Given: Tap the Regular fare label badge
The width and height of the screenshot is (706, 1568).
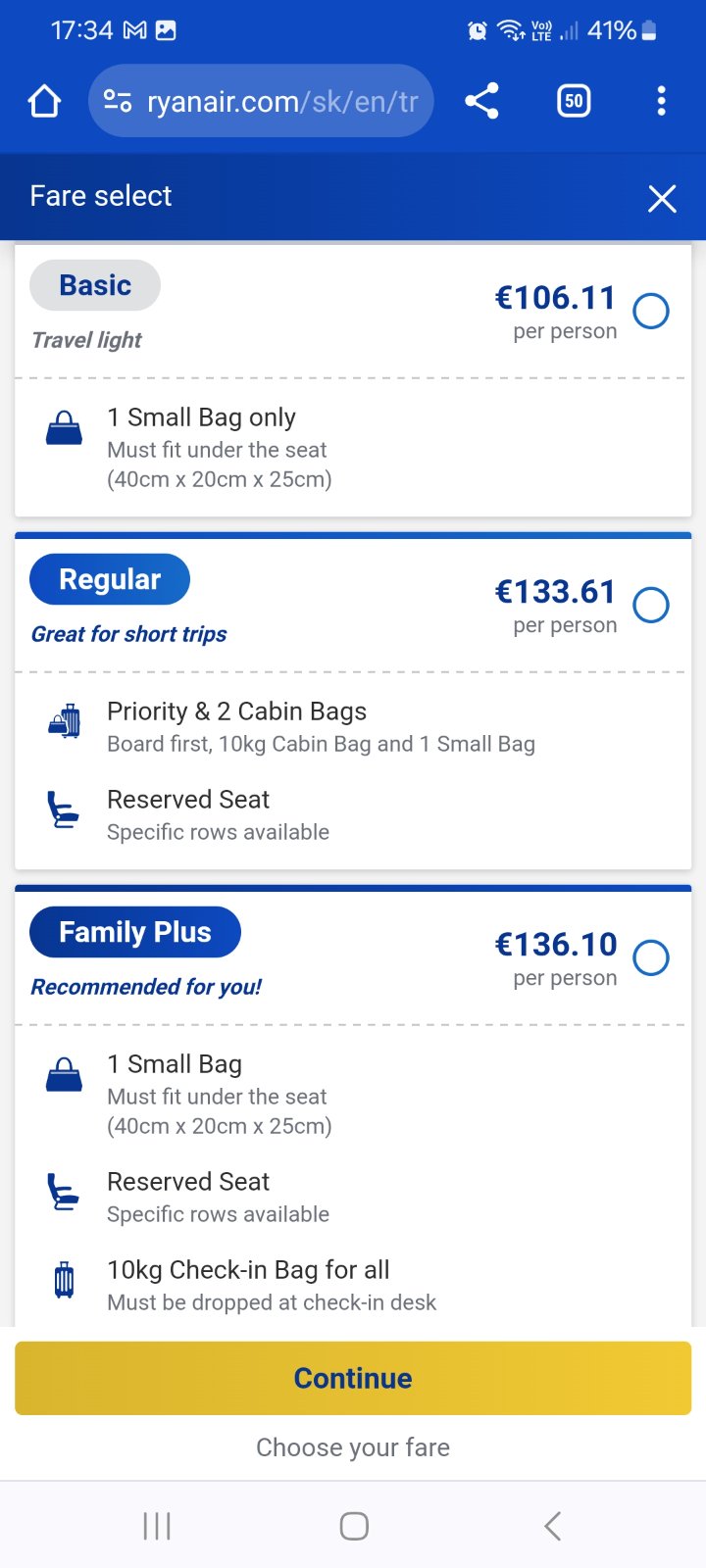Looking at the screenshot, I should 110,579.
